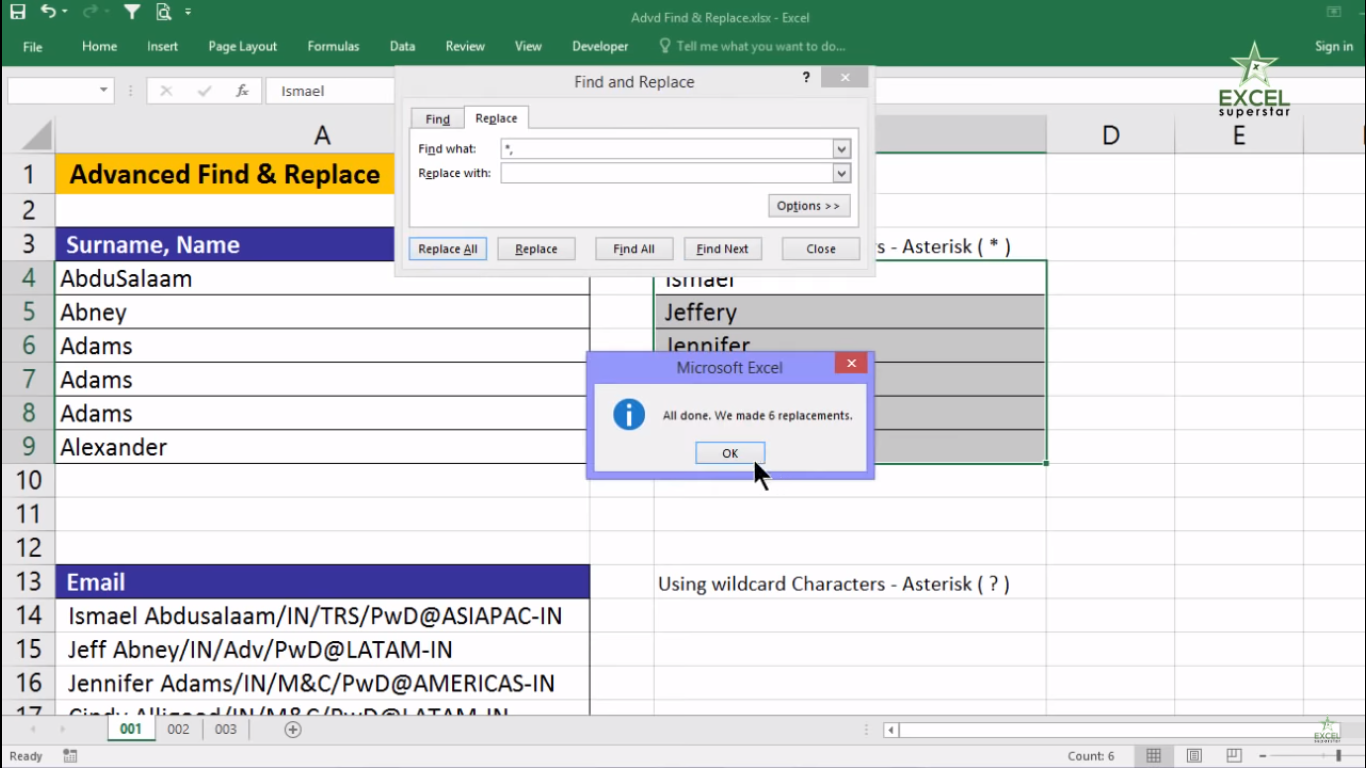Viewport: 1366px width, 768px height.
Task: Click the Find what input field
Action: [x=667, y=149]
